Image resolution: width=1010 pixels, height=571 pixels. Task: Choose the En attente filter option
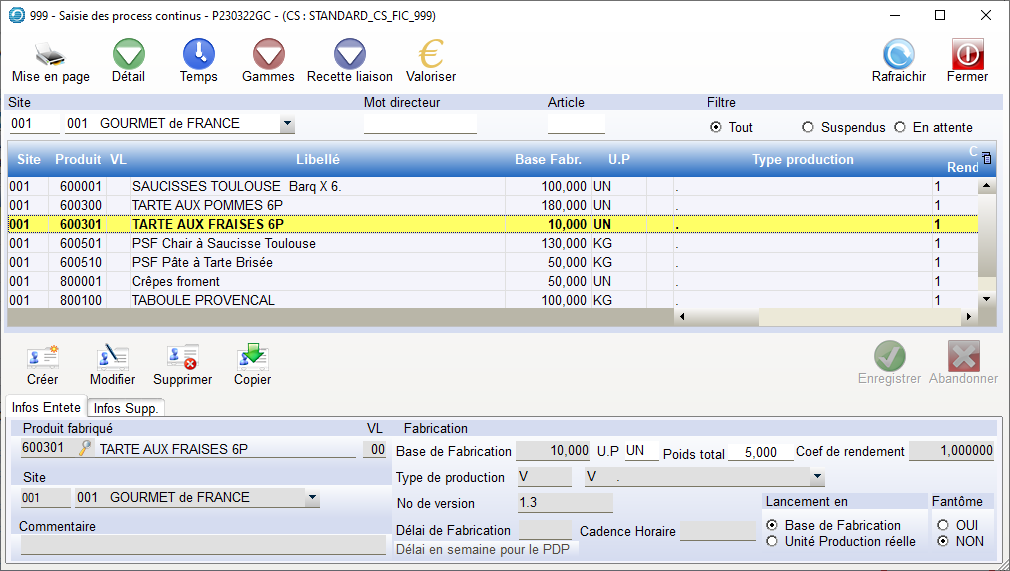point(900,127)
